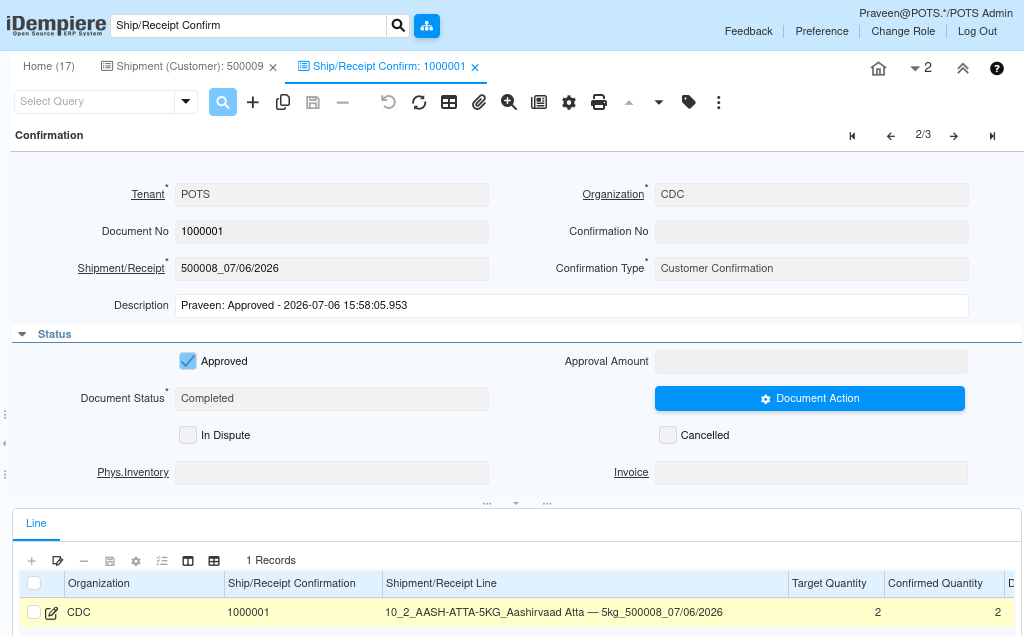Image resolution: width=1024 pixels, height=636 pixels.
Task: Print the document with printer icon
Action: click(x=599, y=103)
